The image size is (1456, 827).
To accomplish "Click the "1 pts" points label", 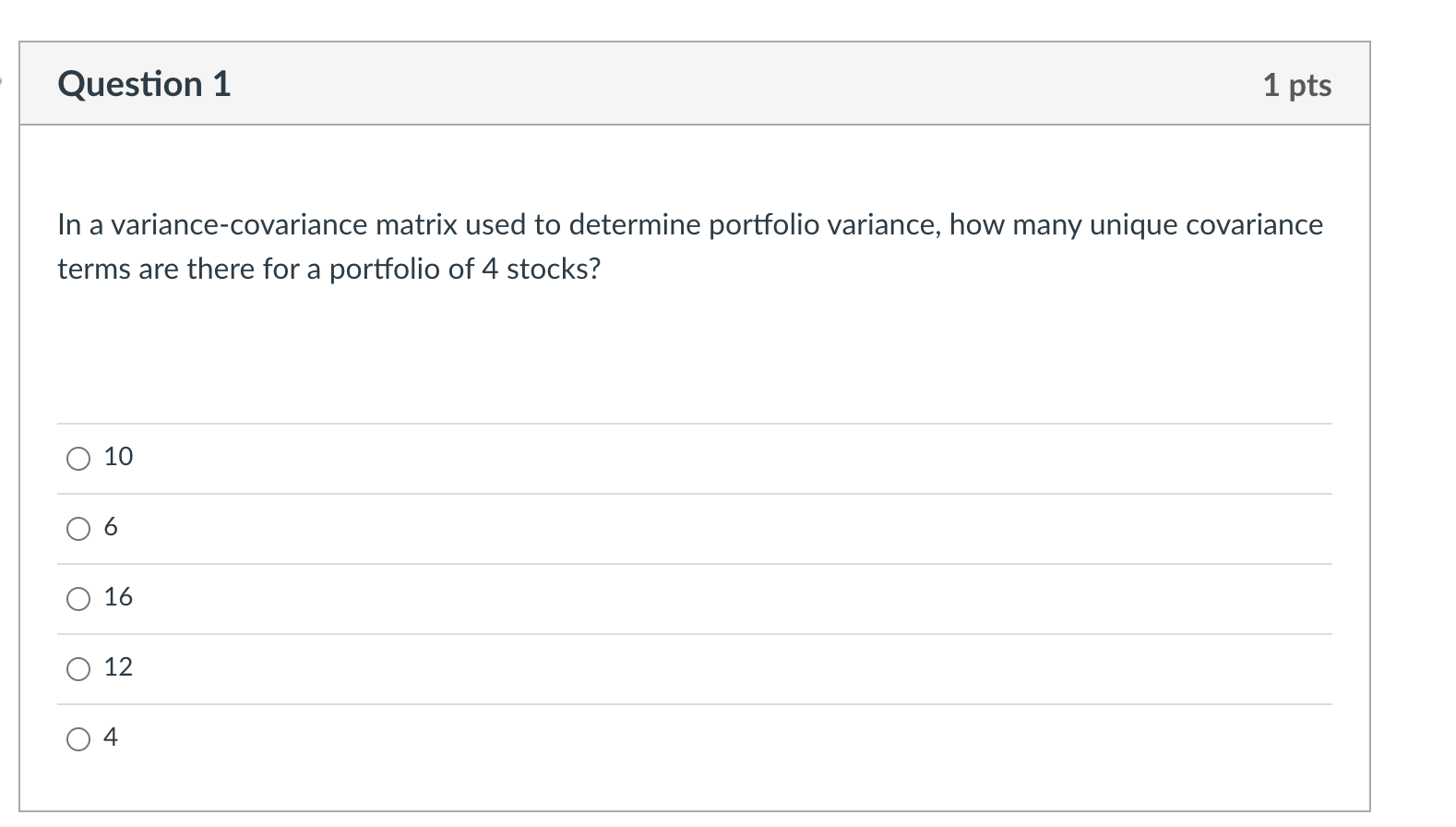I will point(1296,85).
